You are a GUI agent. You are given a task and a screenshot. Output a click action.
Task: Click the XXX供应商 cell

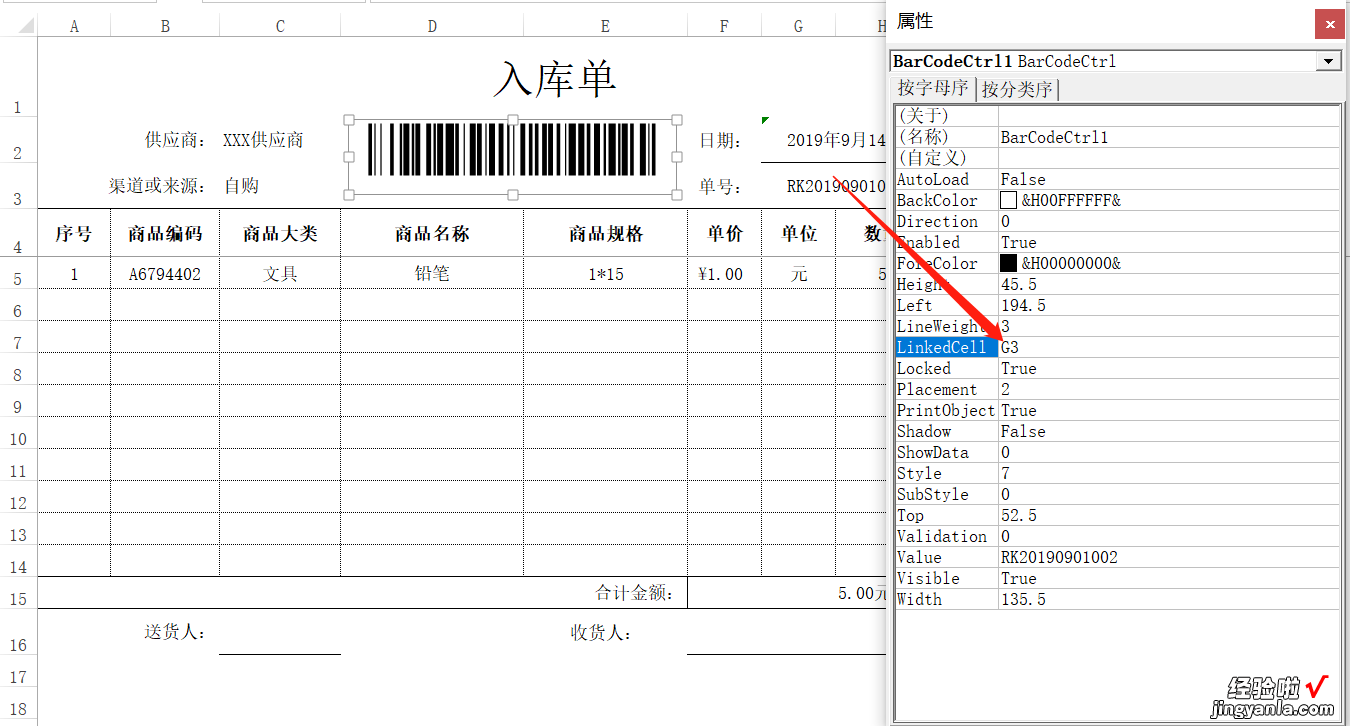click(263, 140)
